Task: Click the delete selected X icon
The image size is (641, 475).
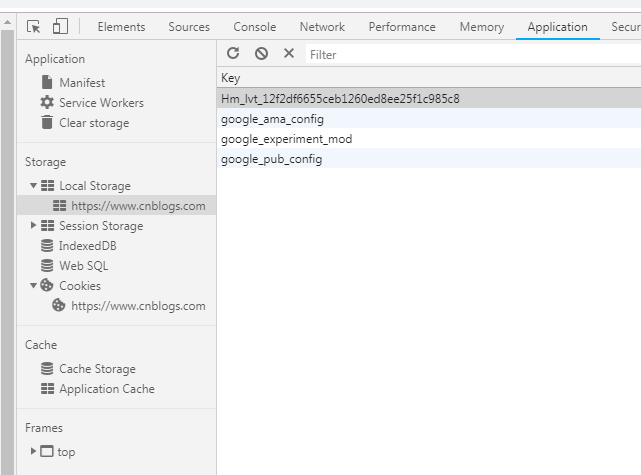Action: coord(289,54)
